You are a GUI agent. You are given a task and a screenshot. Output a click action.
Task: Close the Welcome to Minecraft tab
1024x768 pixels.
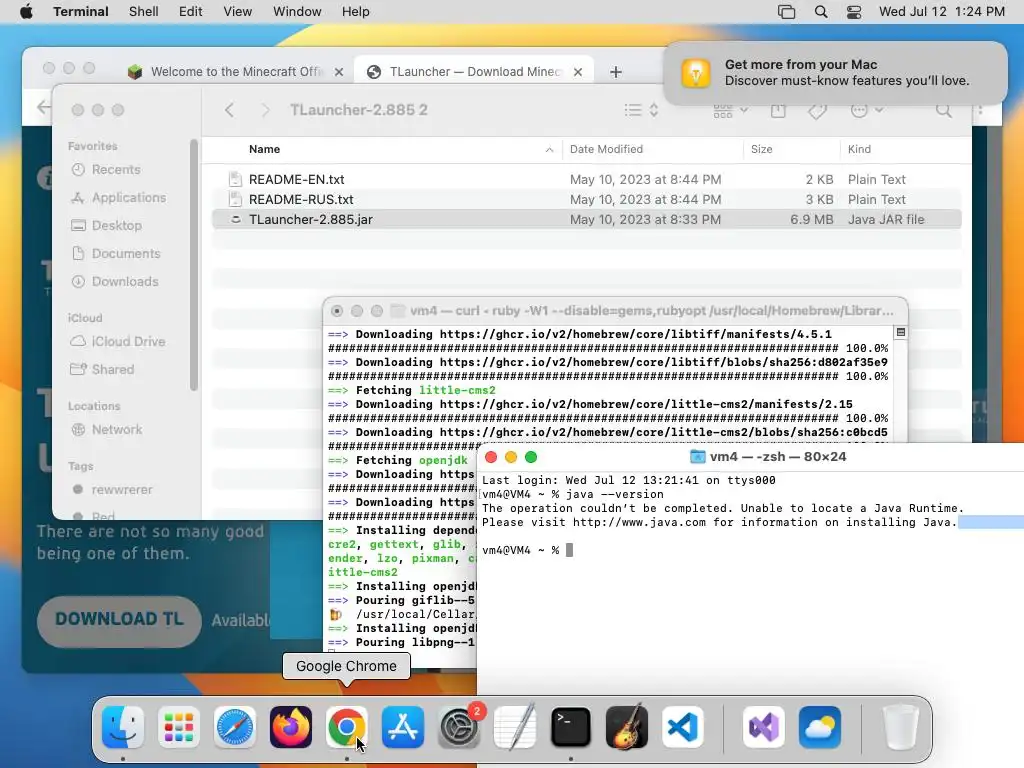(x=339, y=72)
